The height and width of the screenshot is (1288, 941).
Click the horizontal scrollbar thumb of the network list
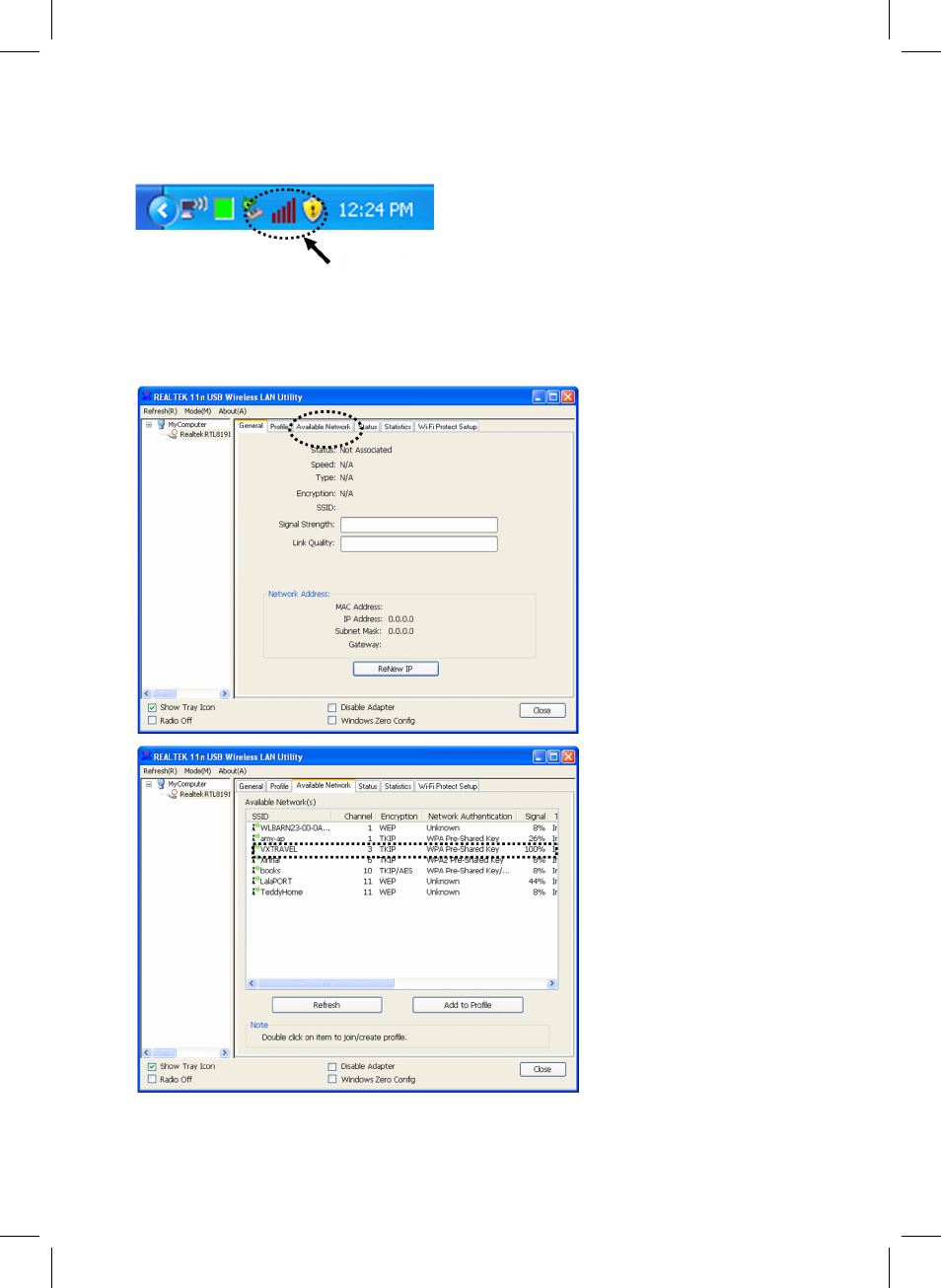(x=326, y=984)
